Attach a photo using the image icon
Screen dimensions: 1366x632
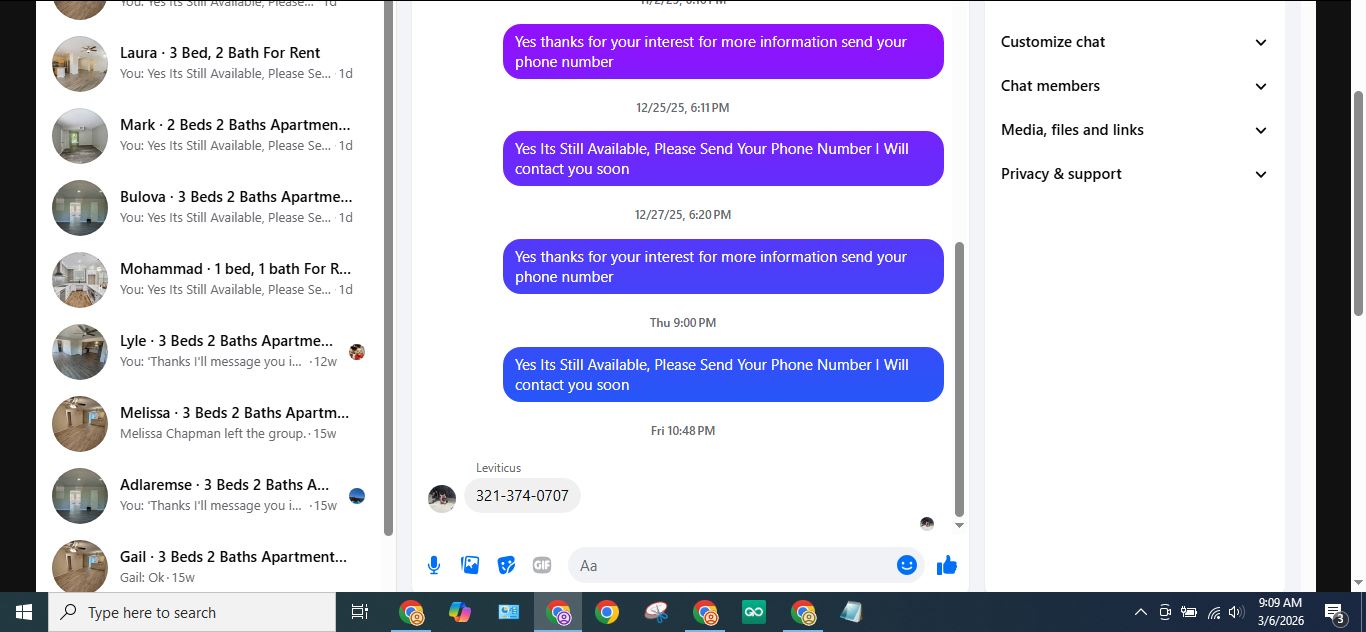470,565
